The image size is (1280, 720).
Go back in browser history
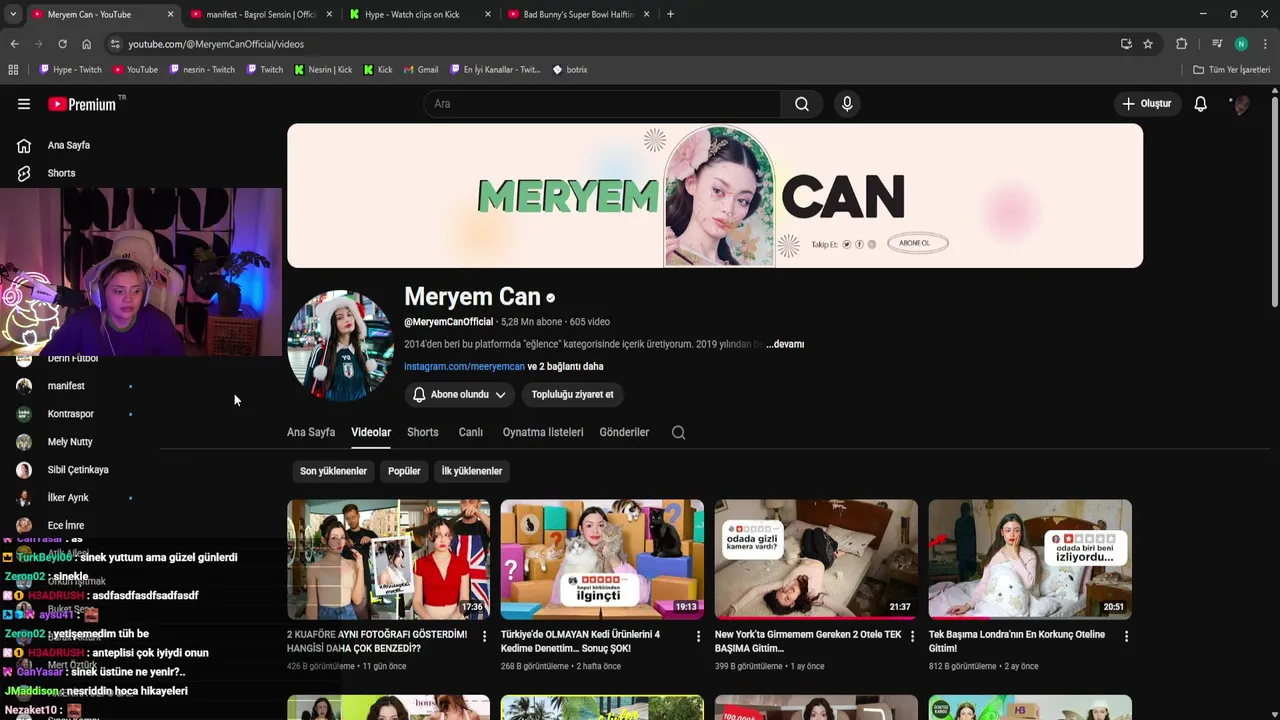14,44
